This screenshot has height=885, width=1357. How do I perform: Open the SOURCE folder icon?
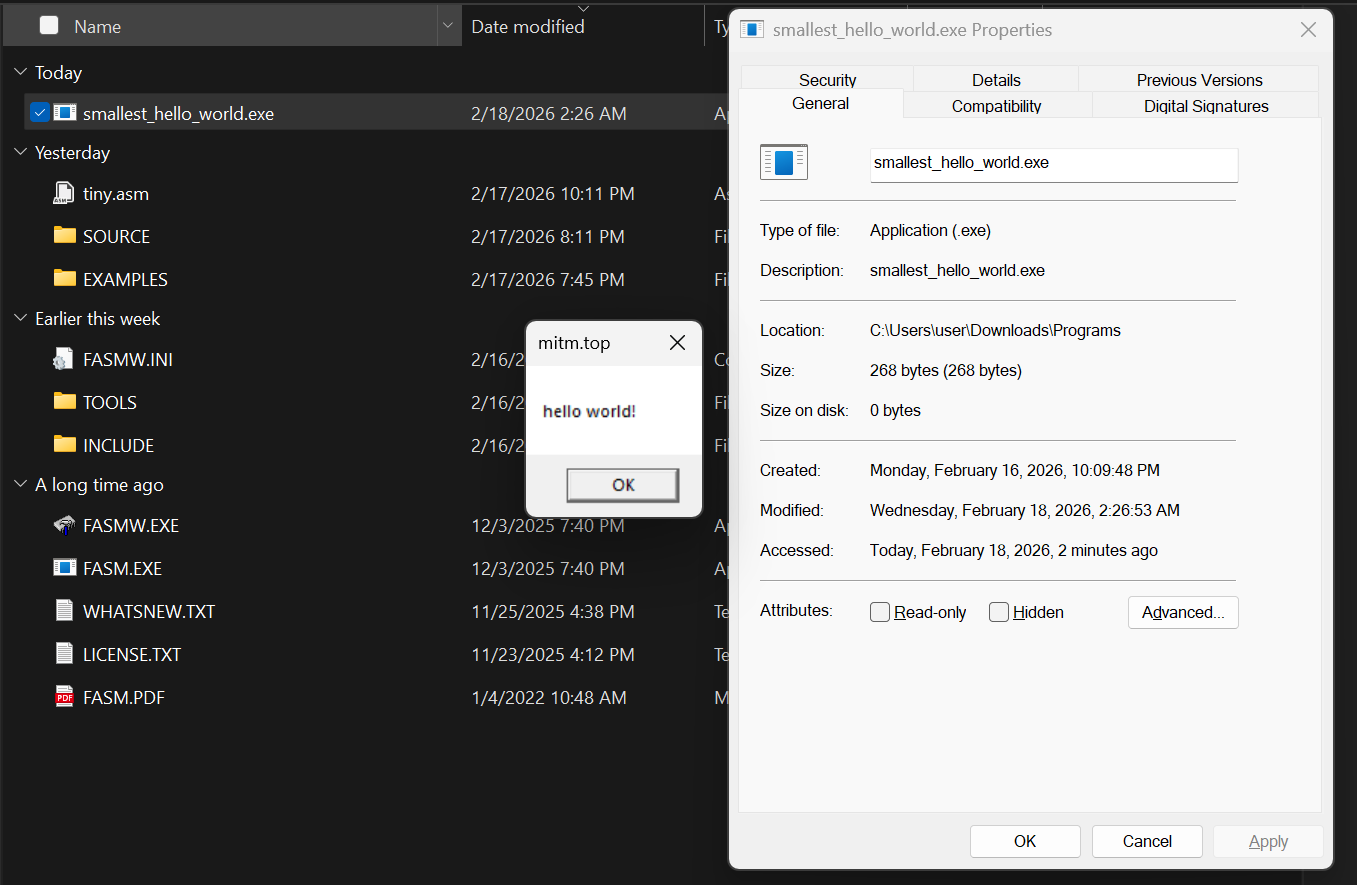(65, 236)
